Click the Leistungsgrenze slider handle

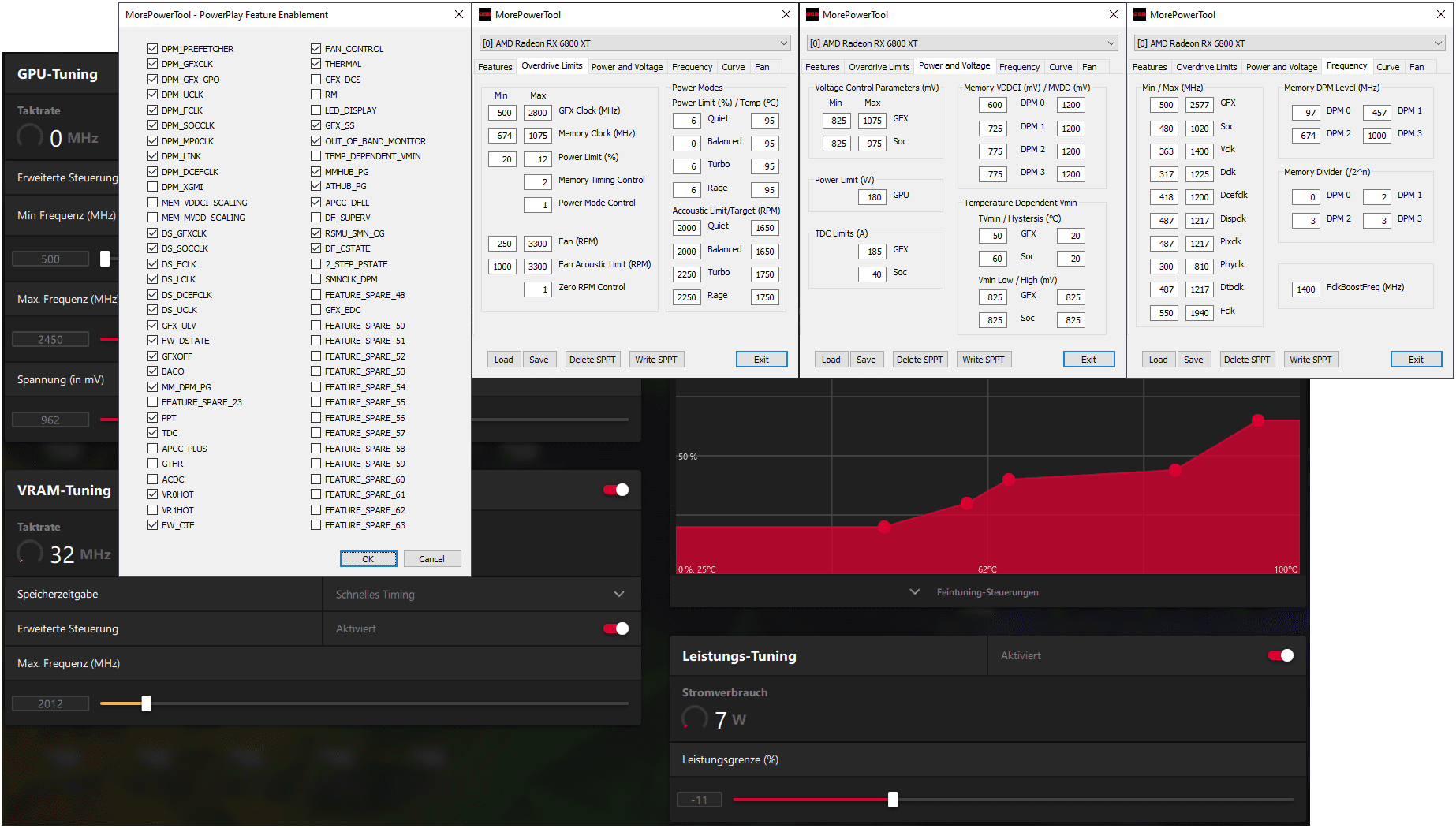point(893,800)
